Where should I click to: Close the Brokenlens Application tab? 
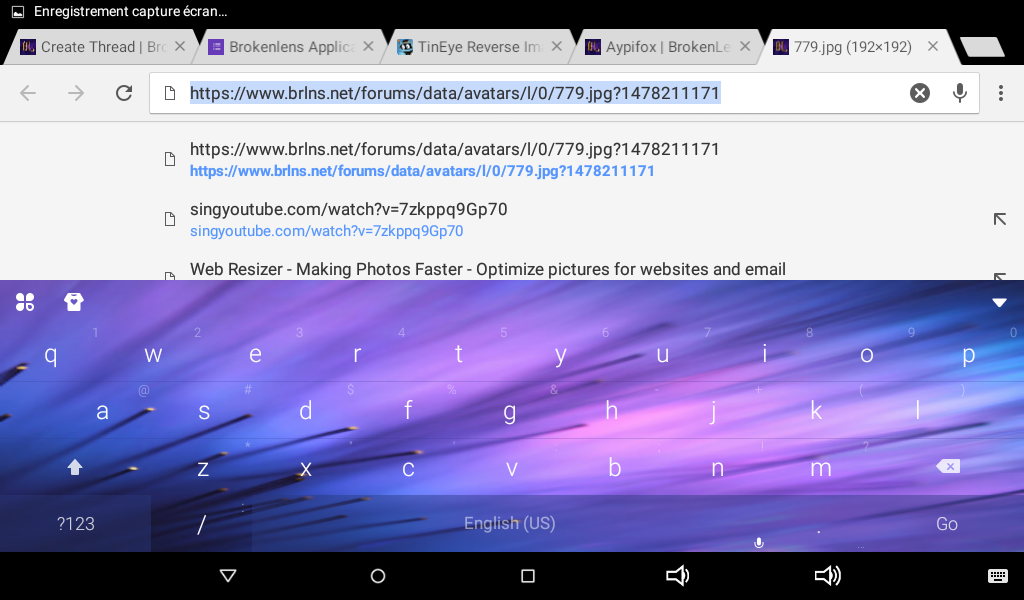(368, 46)
